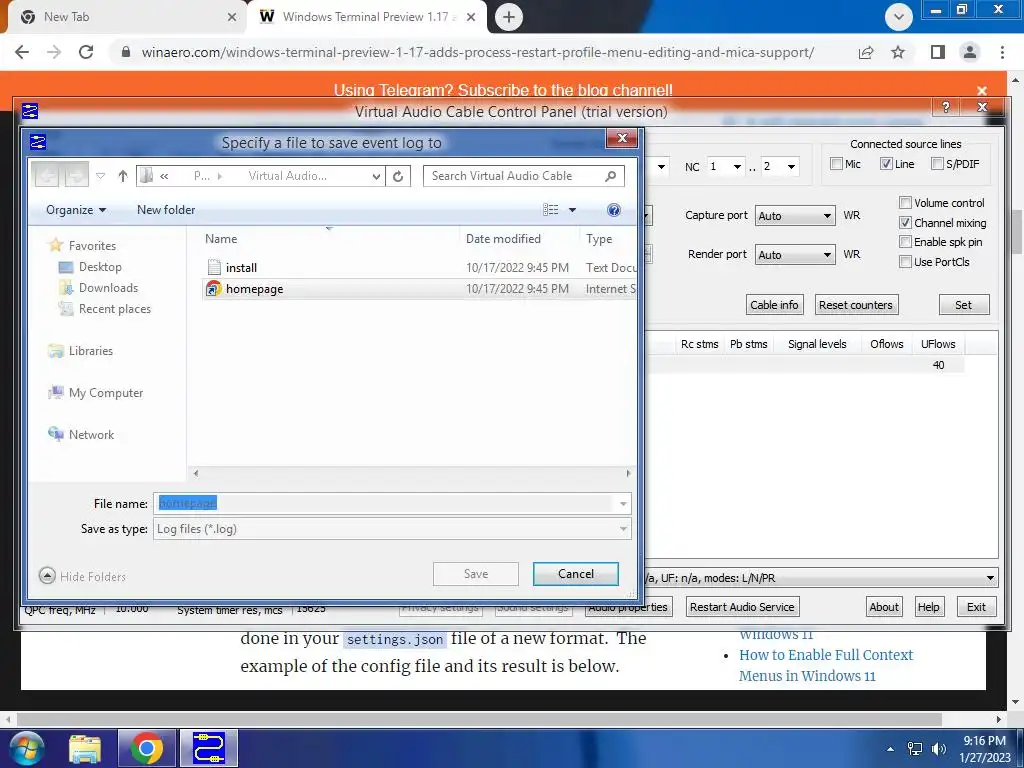
Task: Collapse folders with Hide Folders icon
Action: [x=47, y=575]
